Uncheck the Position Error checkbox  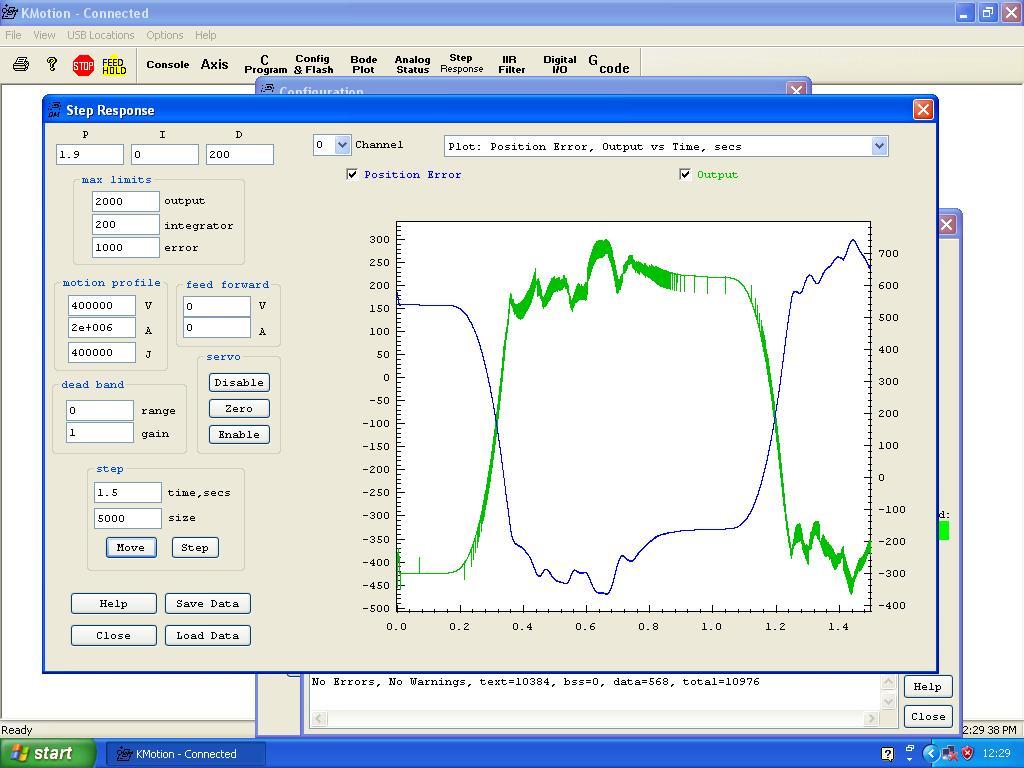click(352, 174)
